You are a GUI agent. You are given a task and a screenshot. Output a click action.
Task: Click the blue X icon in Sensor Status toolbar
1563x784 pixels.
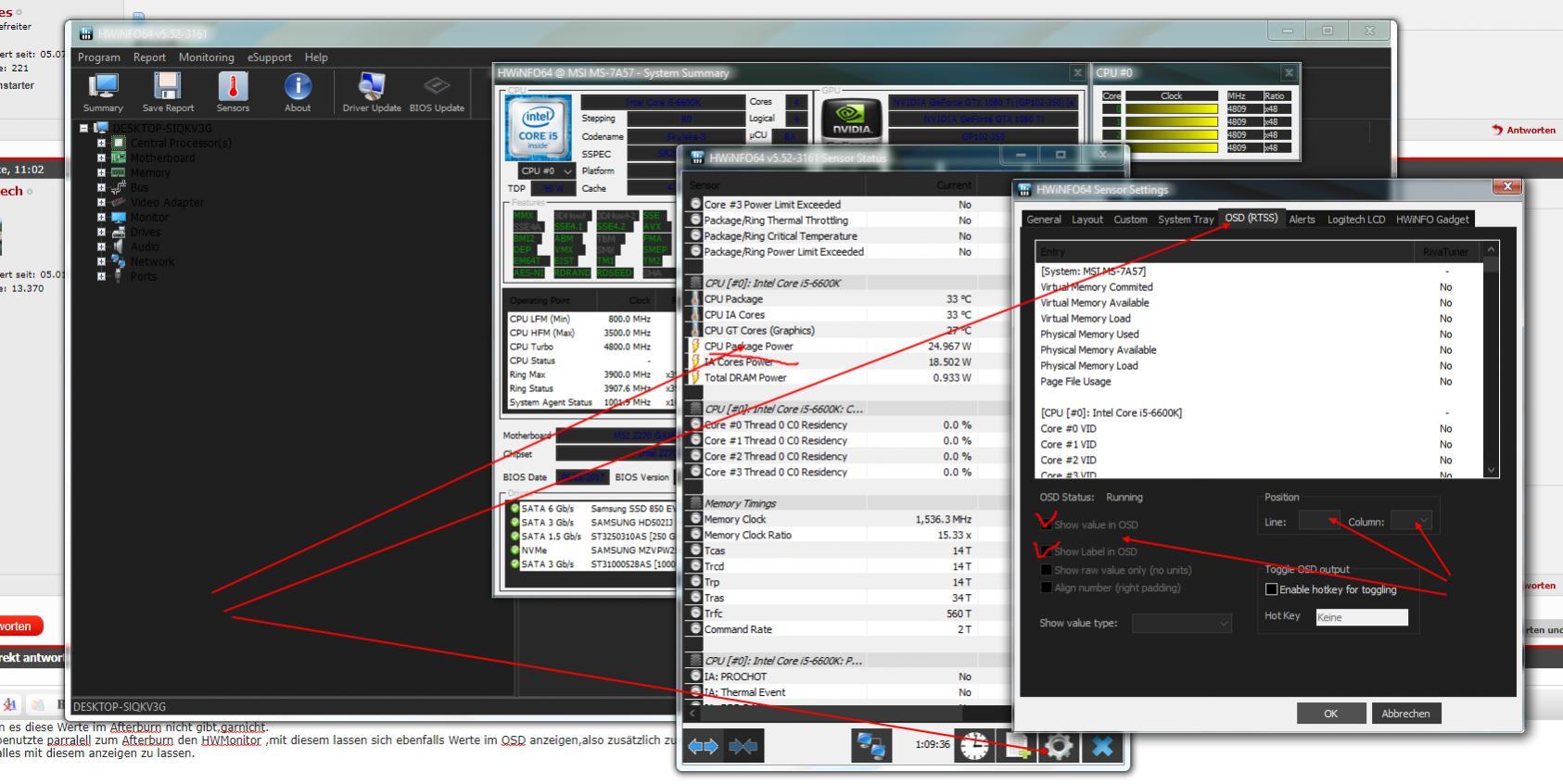[x=1102, y=746]
